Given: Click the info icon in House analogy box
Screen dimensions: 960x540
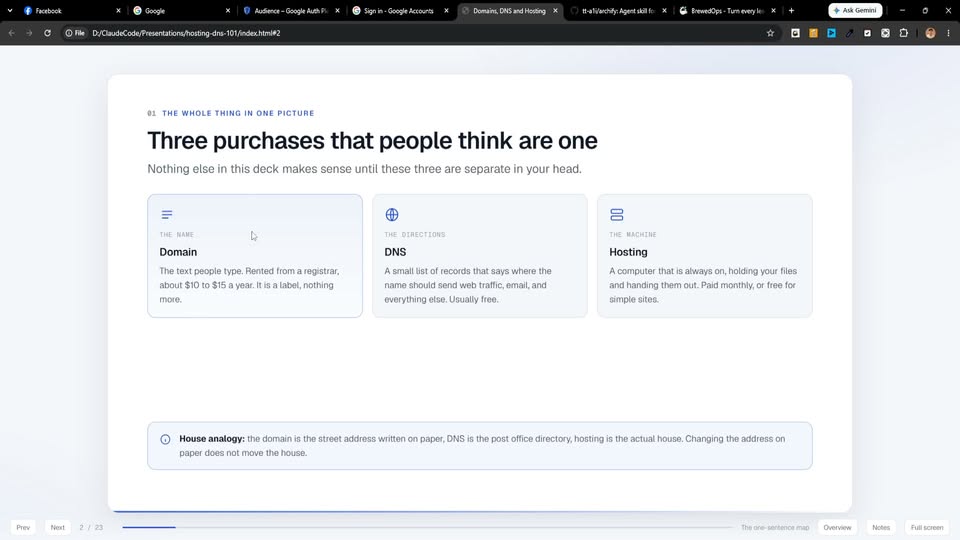Looking at the screenshot, I should (x=165, y=440).
